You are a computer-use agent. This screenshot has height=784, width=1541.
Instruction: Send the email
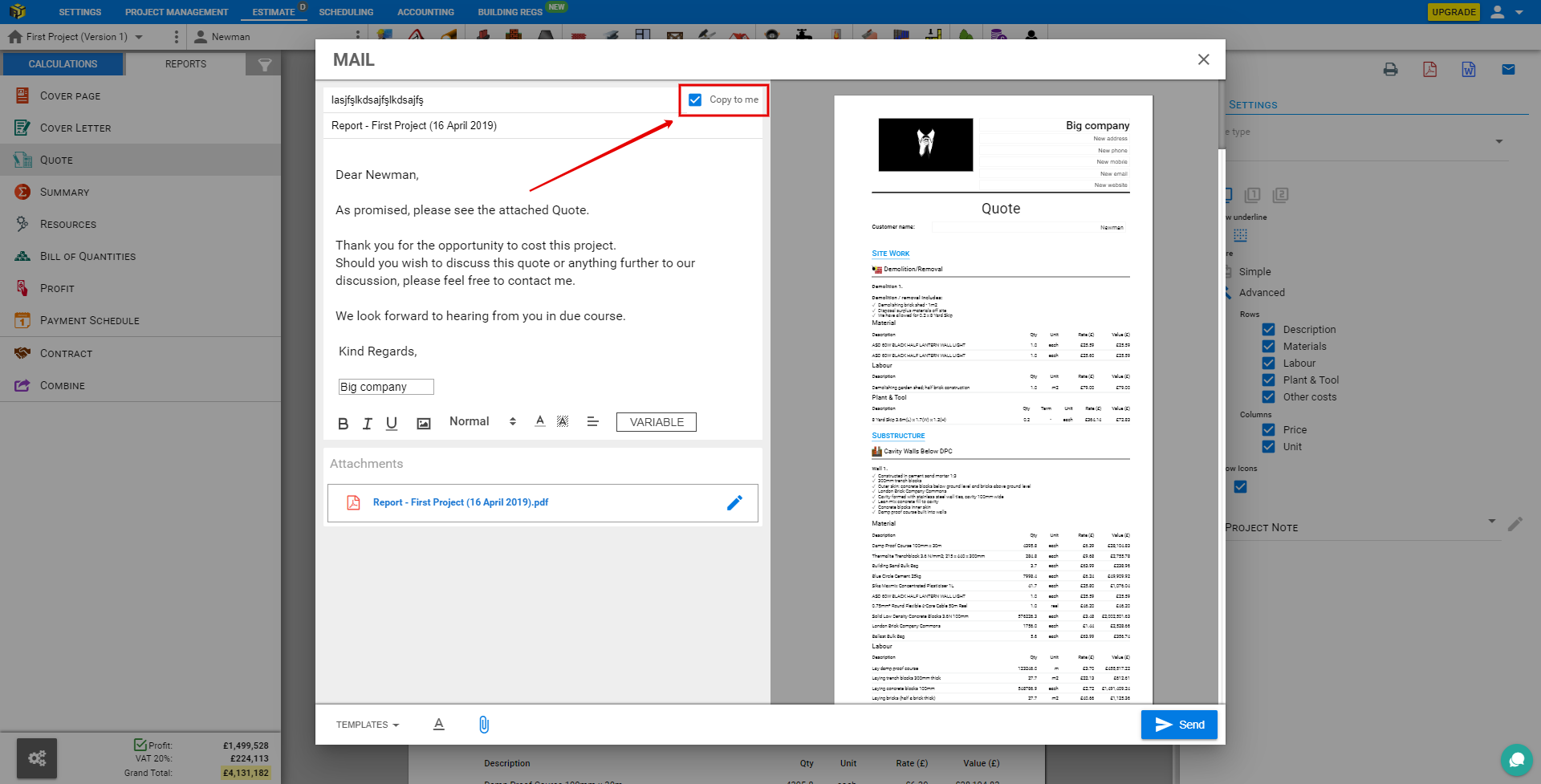pyautogui.click(x=1179, y=725)
